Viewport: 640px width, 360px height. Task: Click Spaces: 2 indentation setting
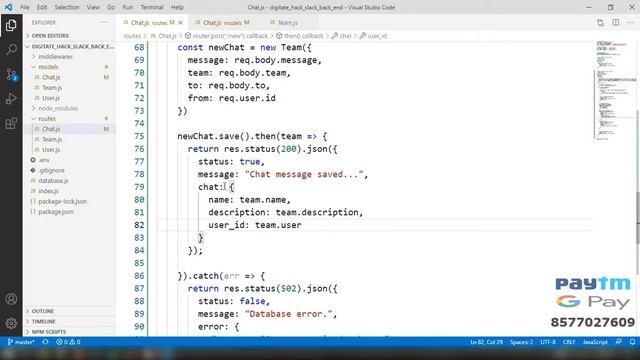(x=522, y=342)
